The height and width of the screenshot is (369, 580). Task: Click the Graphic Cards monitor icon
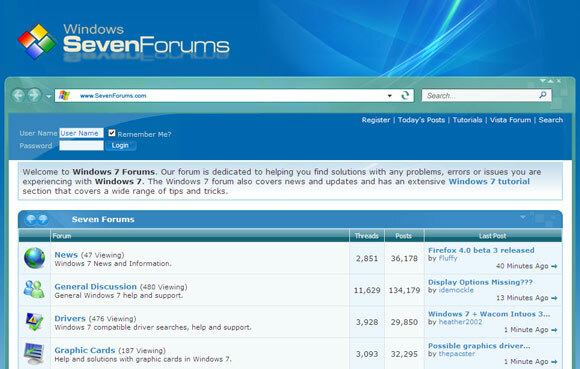pos(34,353)
